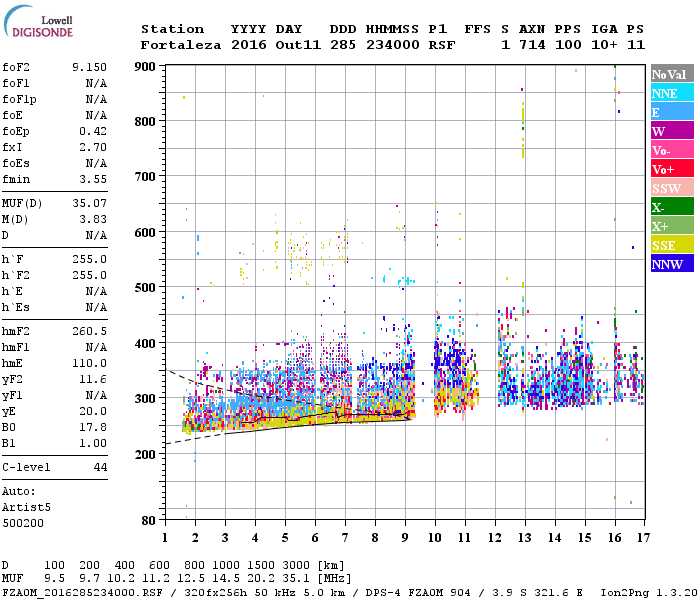Click the time stamp 234000
The image size is (700, 600).
(x=392, y=45)
